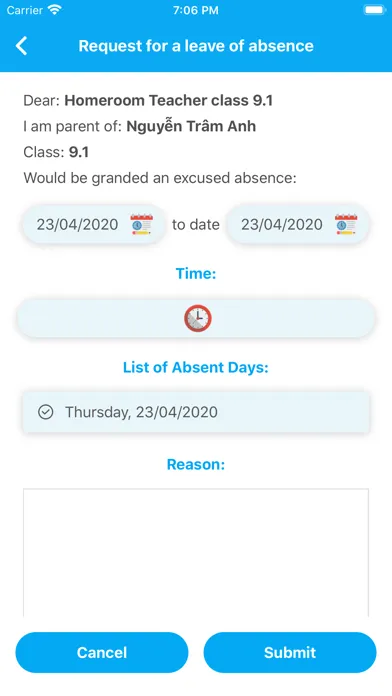The width and height of the screenshot is (392, 696).
Task: Tap the 7:06 PM status bar clock
Action: coord(196,10)
